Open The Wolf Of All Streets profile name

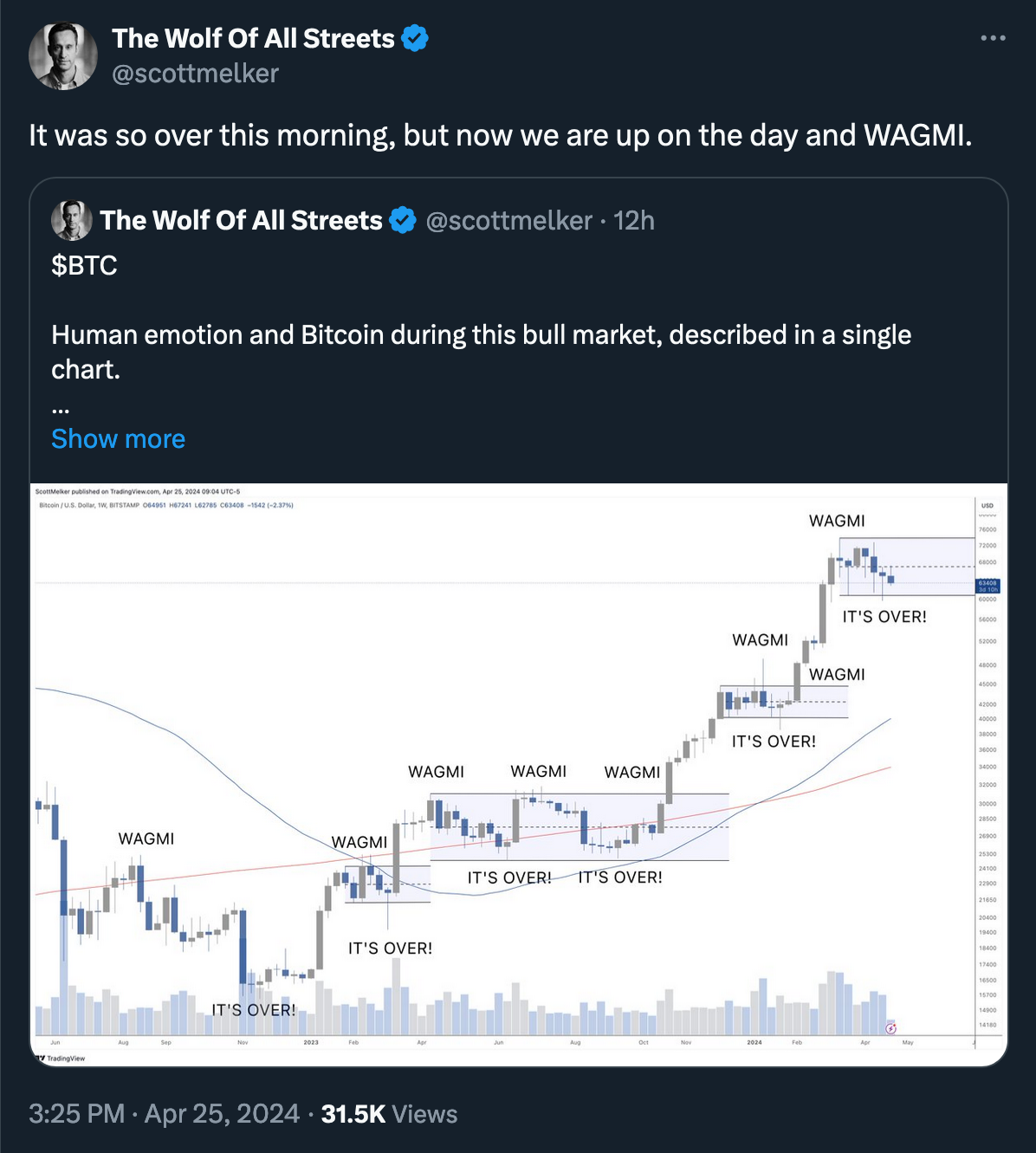(253, 38)
